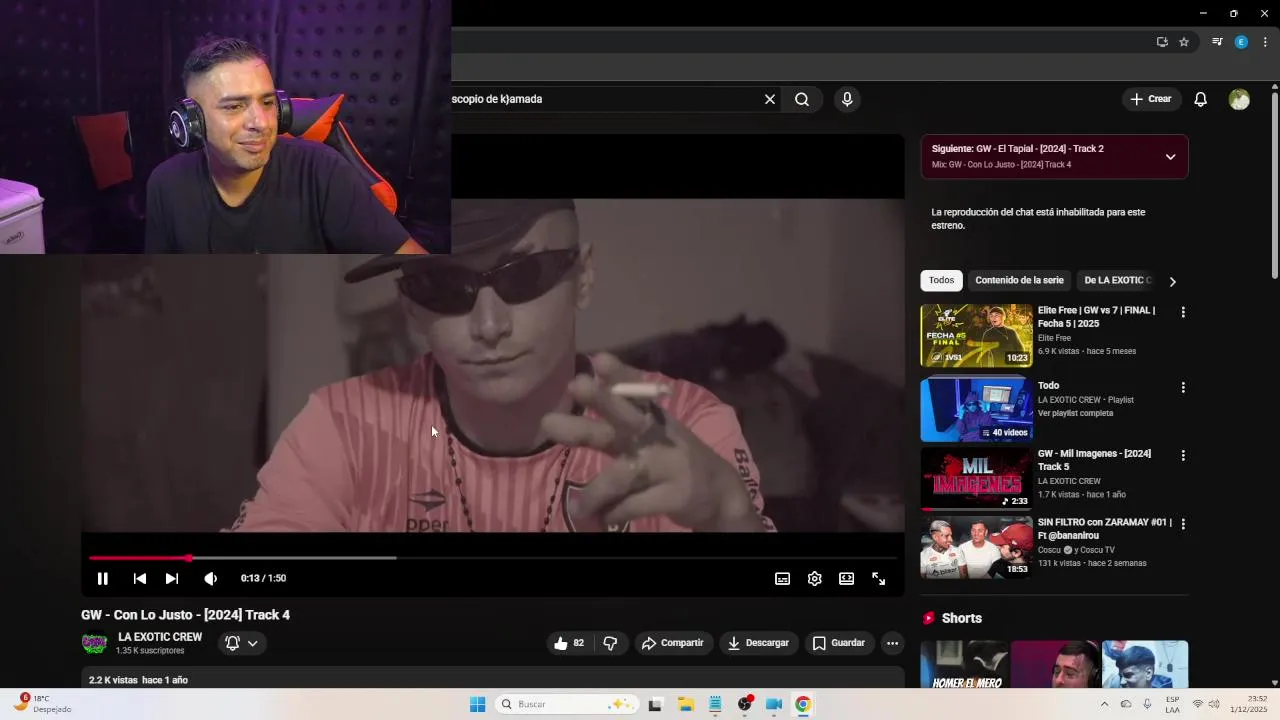Open the Compartir share dialog

673,643
